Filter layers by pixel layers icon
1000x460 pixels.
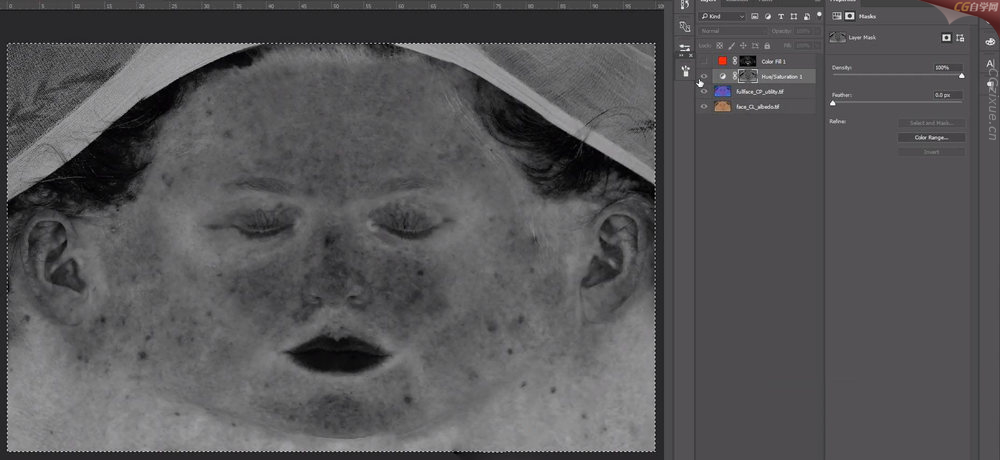[x=755, y=17]
